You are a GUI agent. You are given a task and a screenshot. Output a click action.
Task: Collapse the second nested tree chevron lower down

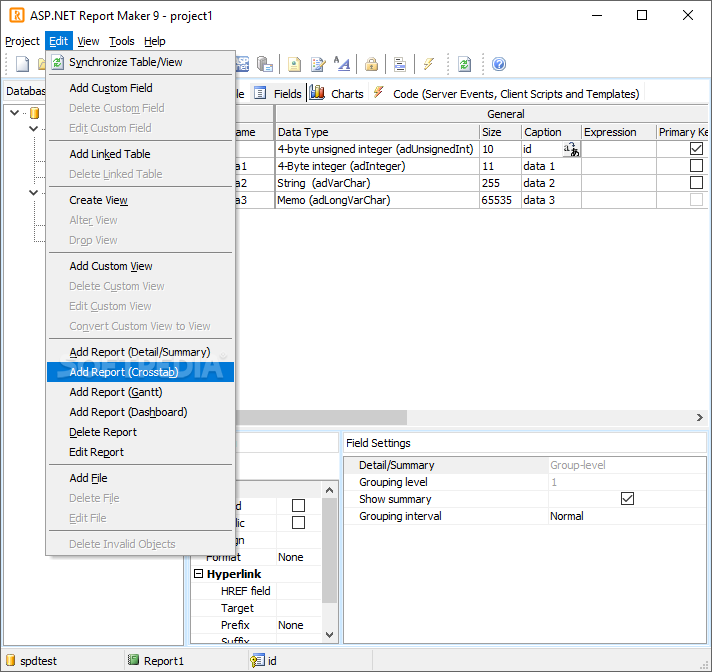[33, 193]
